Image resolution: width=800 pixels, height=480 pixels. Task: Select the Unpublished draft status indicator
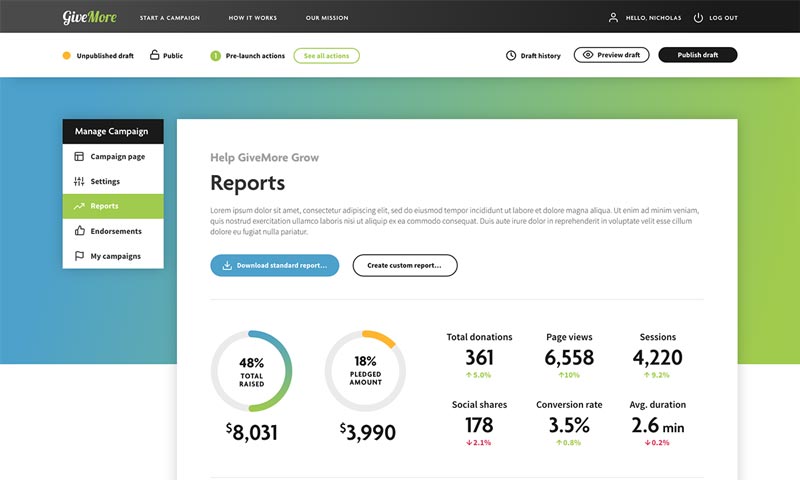pyautogui.click(x=66, y=56)
